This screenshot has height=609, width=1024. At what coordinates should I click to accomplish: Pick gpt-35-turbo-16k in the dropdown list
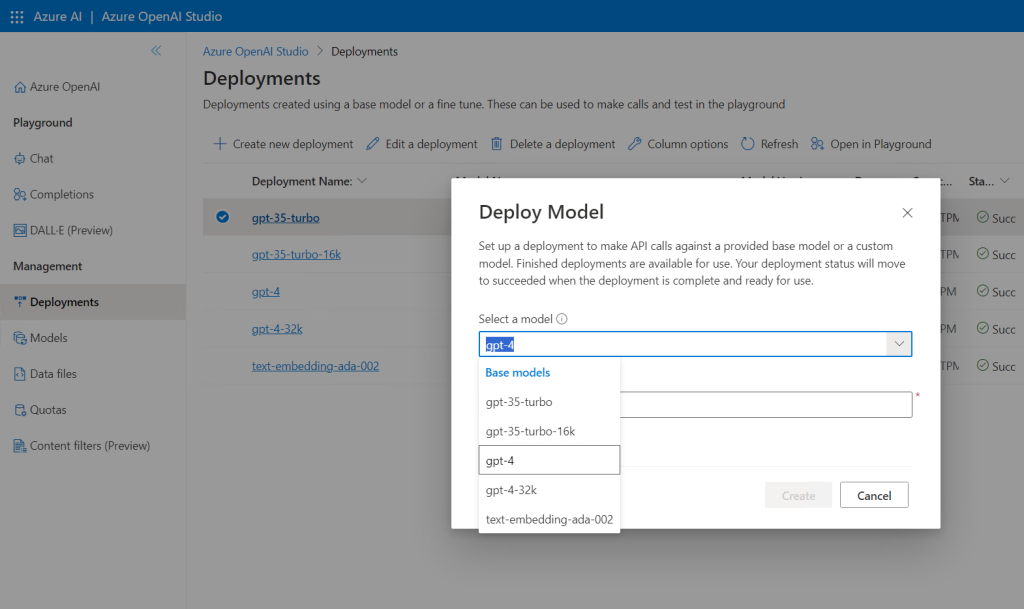tap(530, 431)
